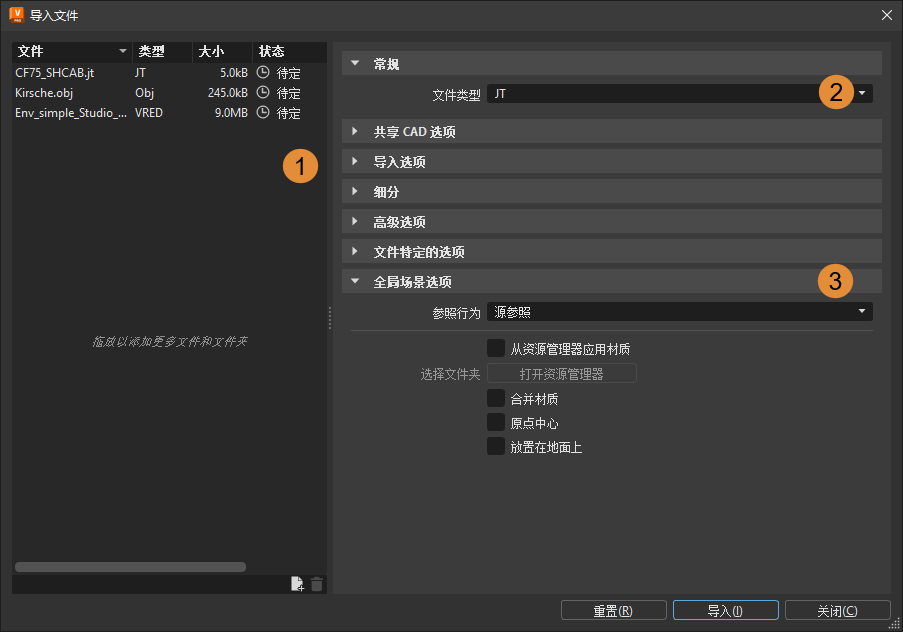Click the add files icon below the file list
The width and height of the screenshot is (903, 632).
click(297, 583)
